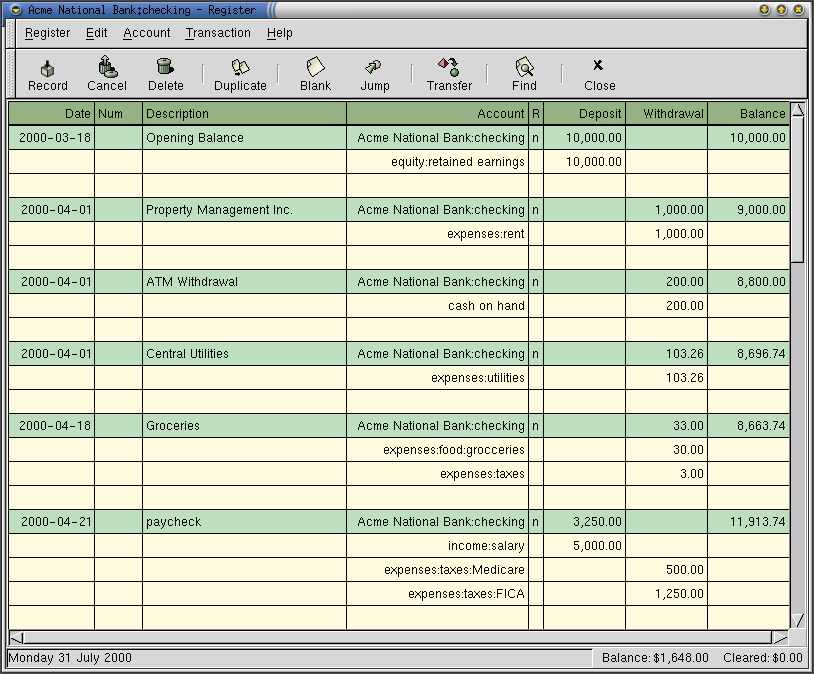
Task: Click the date cell '2000-04-18'
Action: tap(51, 426)
